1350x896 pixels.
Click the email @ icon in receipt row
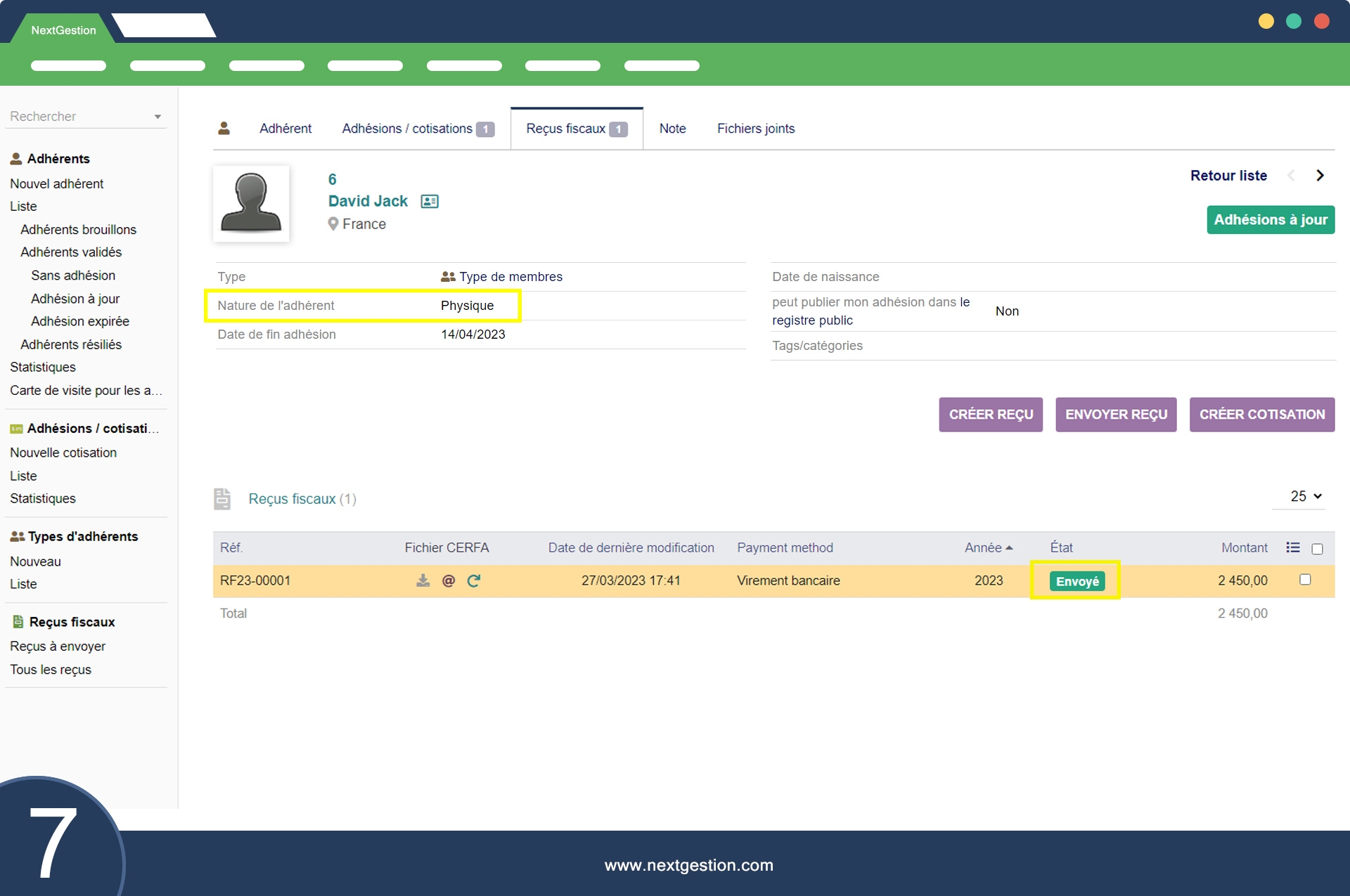click(x=449, y=580)
